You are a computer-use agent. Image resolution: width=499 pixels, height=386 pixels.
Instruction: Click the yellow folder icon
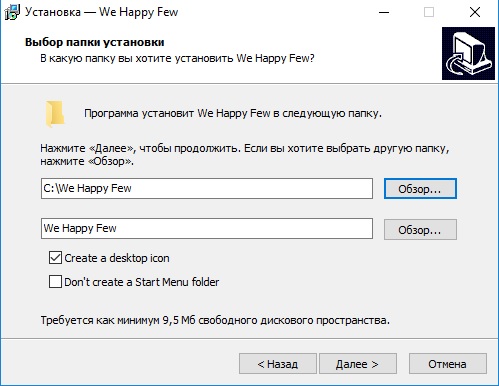coord(55,114)
